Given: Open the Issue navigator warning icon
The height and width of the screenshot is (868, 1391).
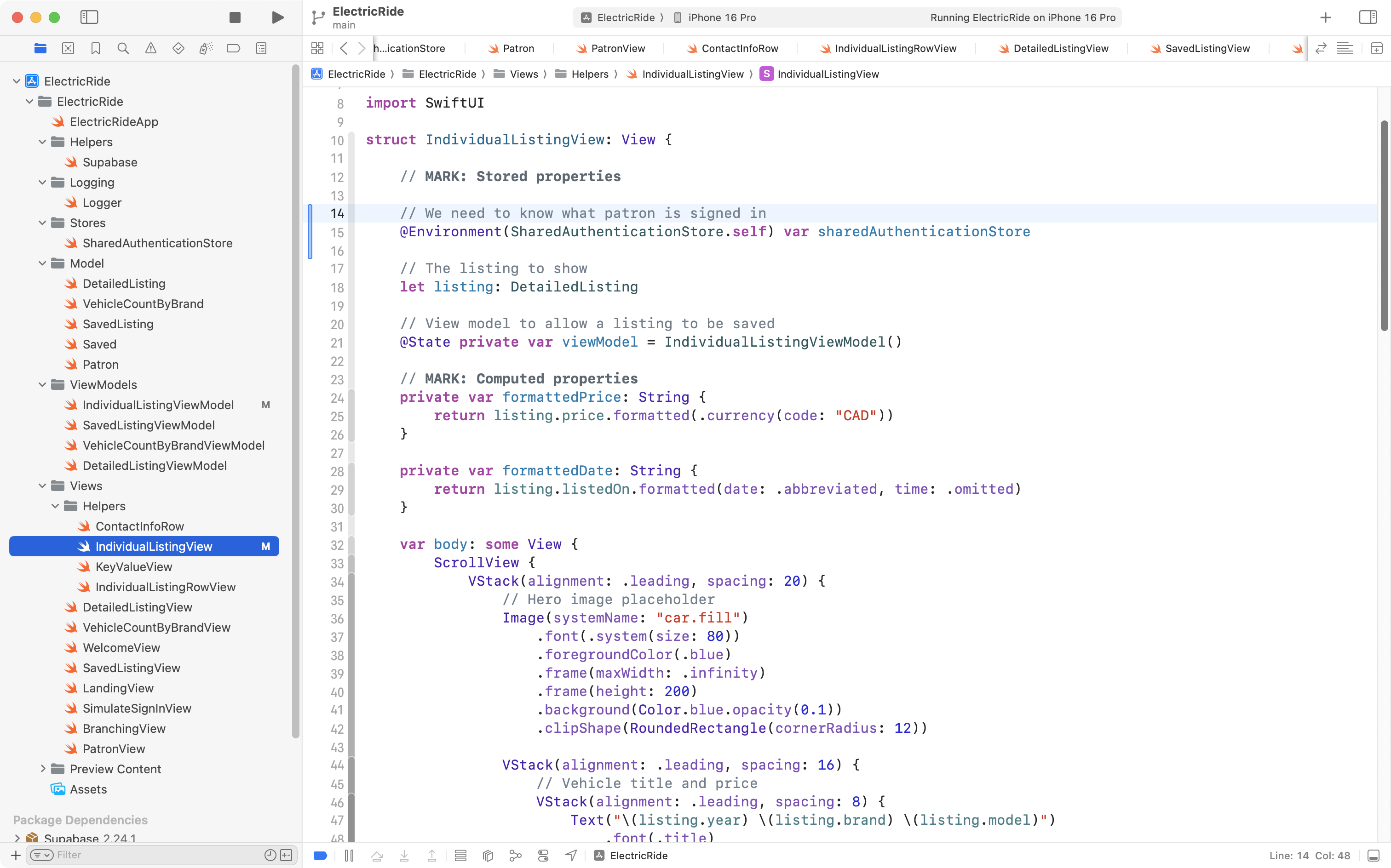Looking at the screenshot, I should [150, 48].
